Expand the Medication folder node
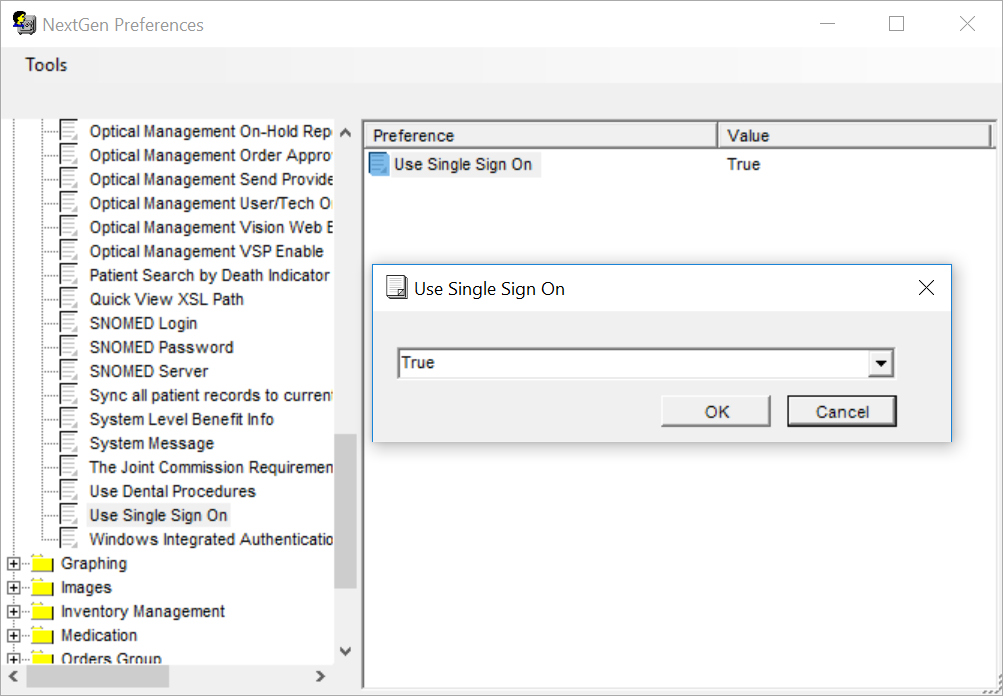The width and height of the screenshot is (1003, 696). pyautogui.click(x=13, y=635)
